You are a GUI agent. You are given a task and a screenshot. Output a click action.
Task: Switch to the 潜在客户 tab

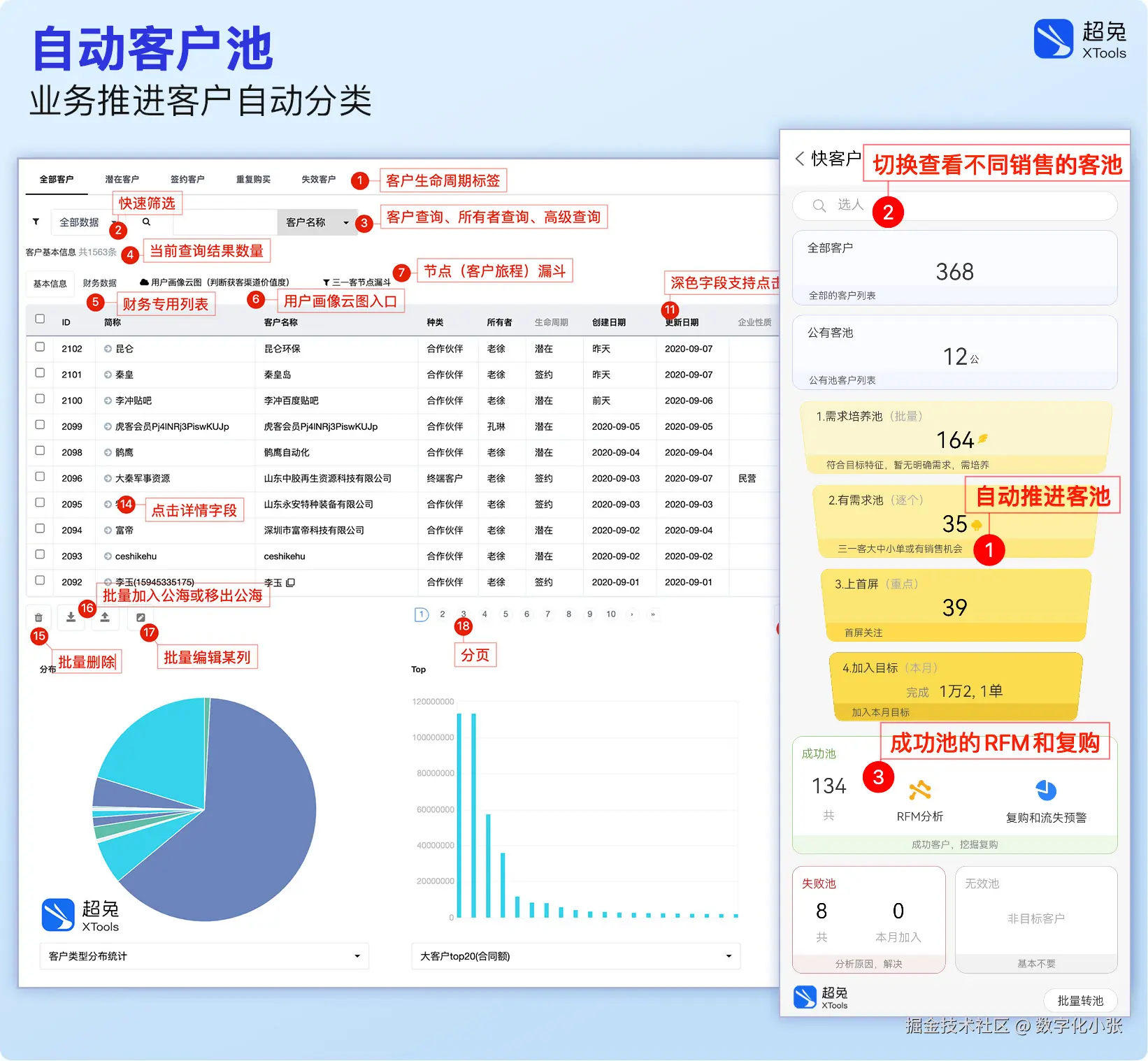pos(122,180)
